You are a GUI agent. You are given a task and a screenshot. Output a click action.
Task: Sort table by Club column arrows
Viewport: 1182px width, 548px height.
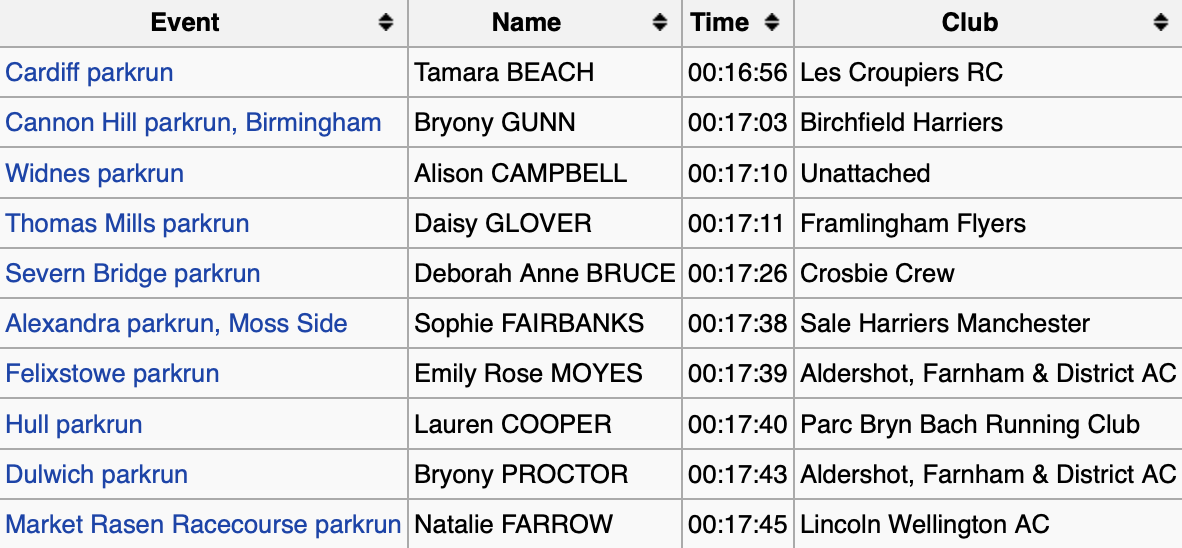pos(1160,23)
